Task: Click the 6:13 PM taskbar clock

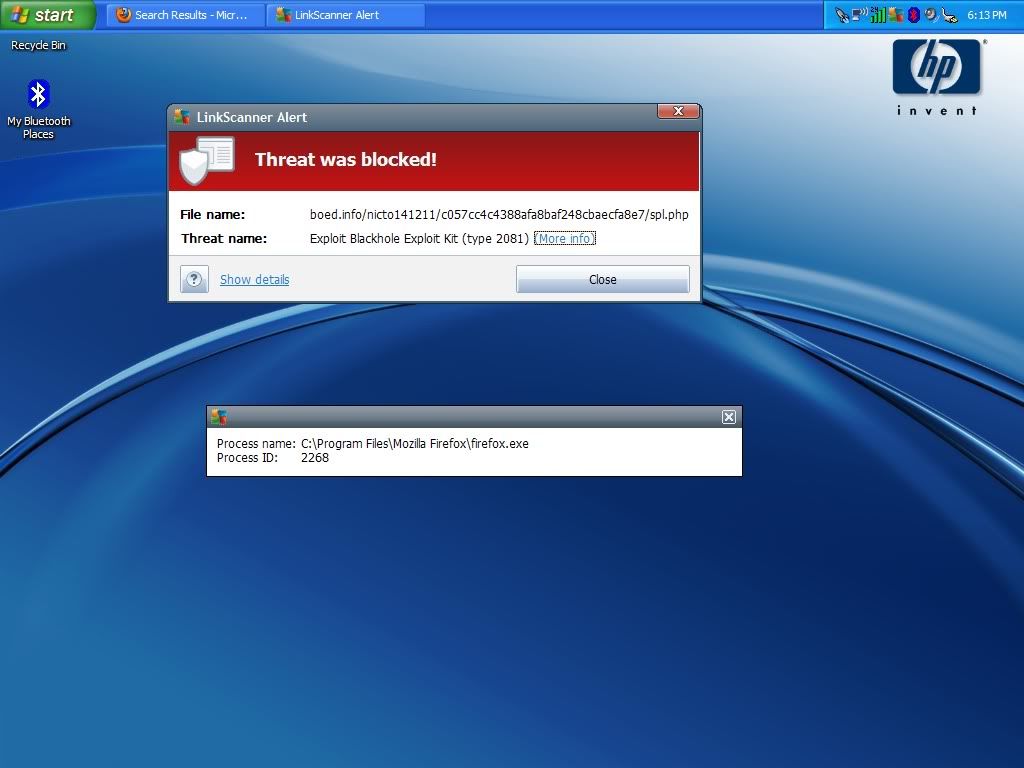Action: [987, 15]
